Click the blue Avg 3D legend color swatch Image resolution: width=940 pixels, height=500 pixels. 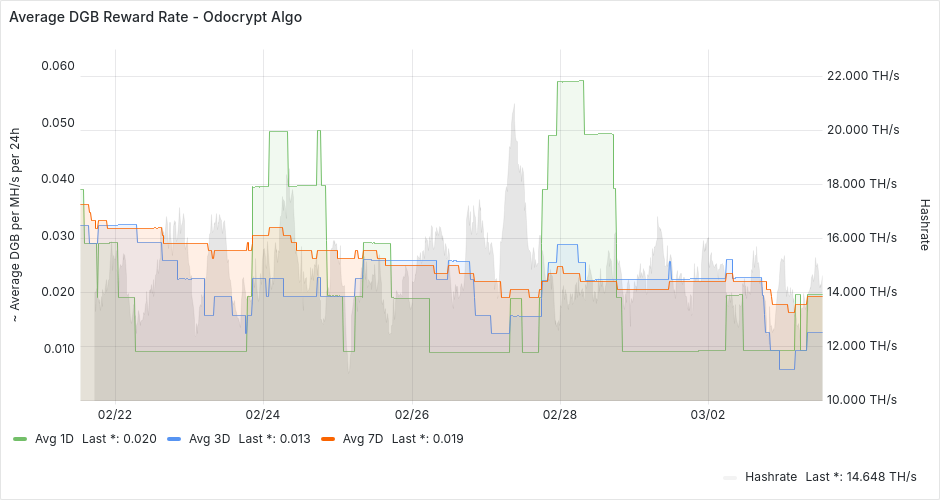click(174, 439)
